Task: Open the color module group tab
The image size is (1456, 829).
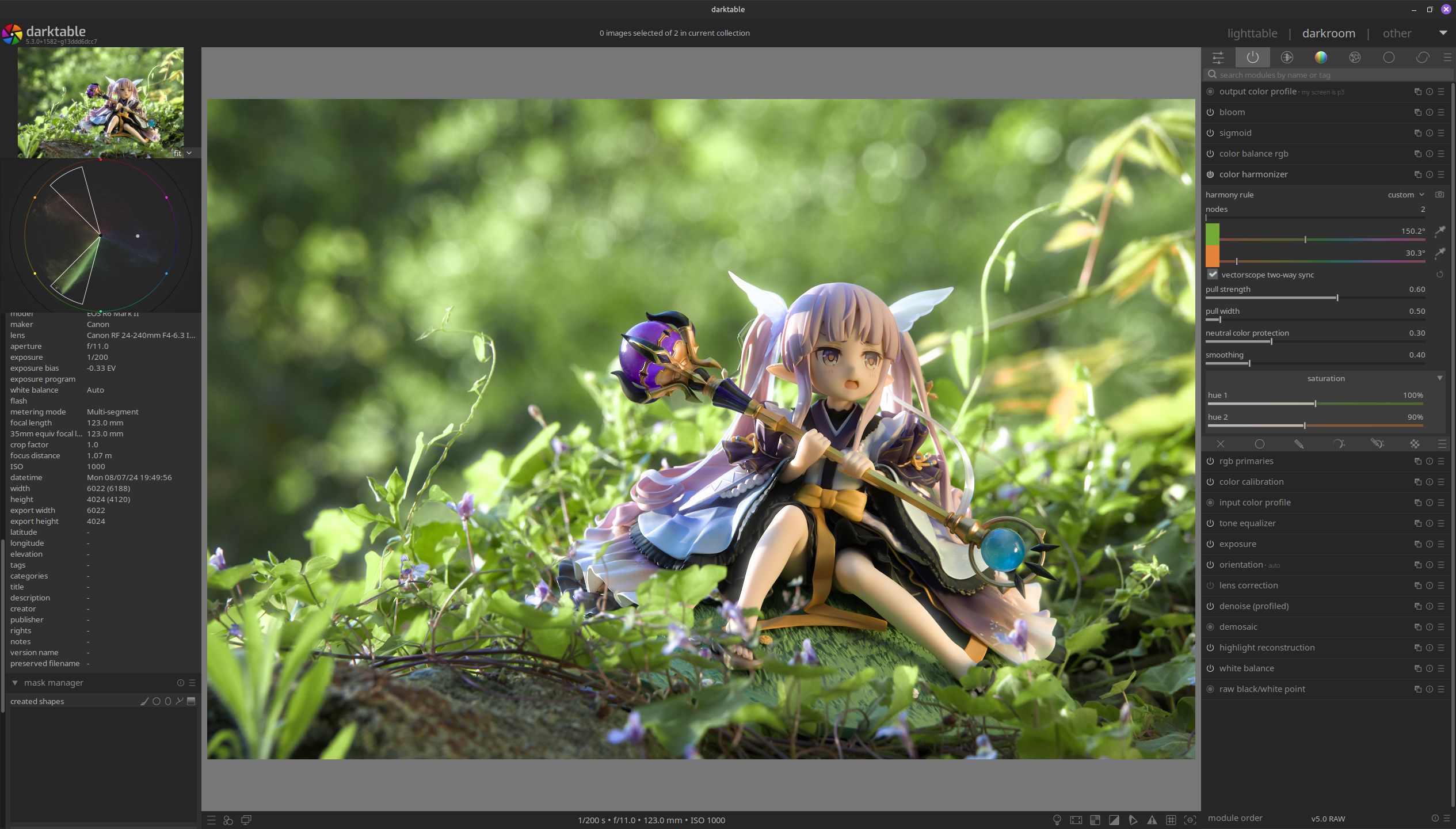Action: pos(1321,57)
